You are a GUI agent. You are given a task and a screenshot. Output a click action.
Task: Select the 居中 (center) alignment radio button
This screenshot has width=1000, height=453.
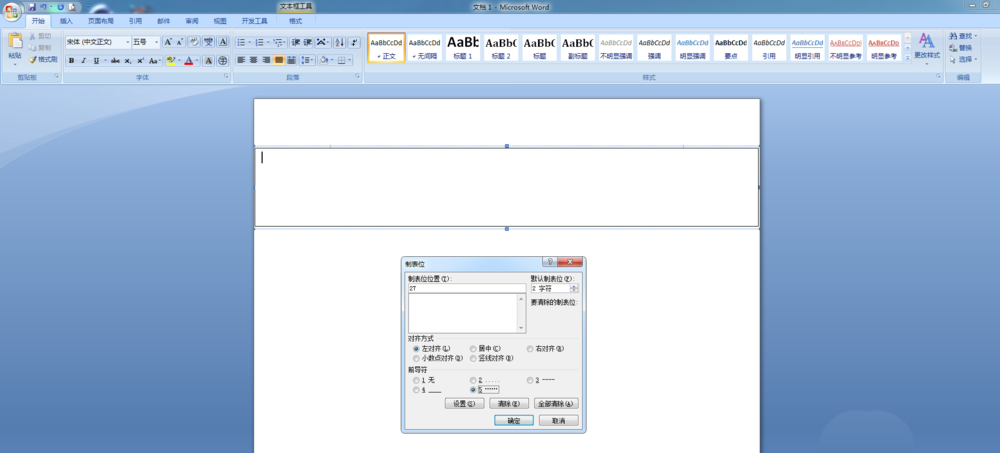click(473, 348)
